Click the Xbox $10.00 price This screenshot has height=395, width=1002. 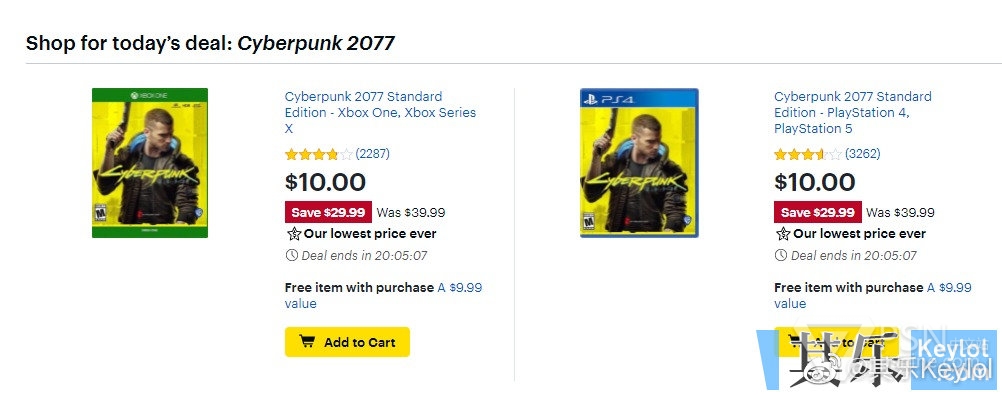325,182
